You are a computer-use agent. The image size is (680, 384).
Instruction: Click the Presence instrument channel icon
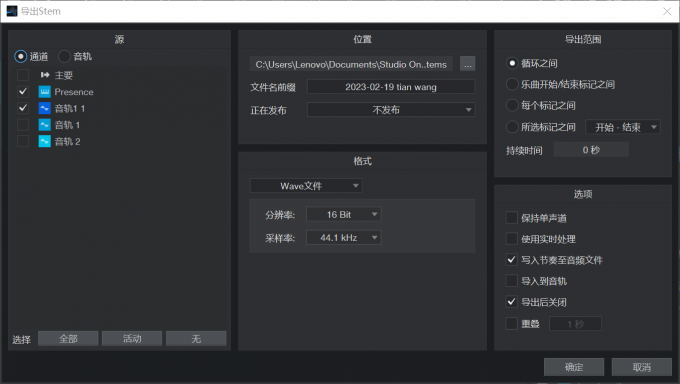pos(45,92)
